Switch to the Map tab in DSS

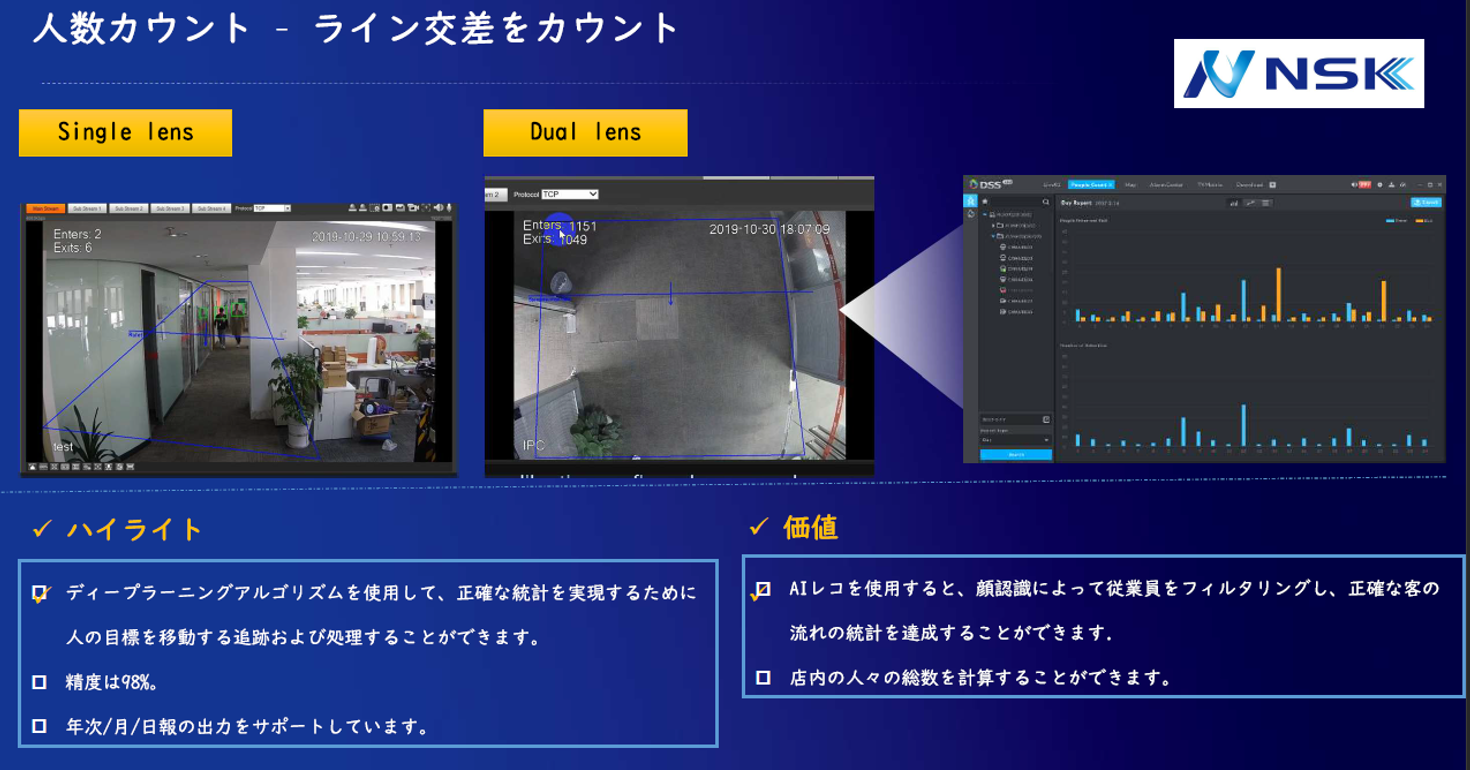point(1130,185)
